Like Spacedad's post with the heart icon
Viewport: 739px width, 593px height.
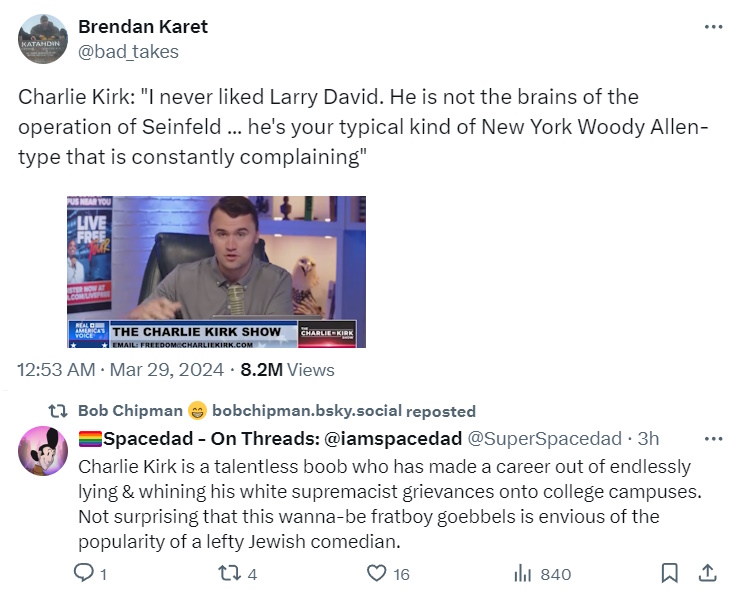(376, 573)
